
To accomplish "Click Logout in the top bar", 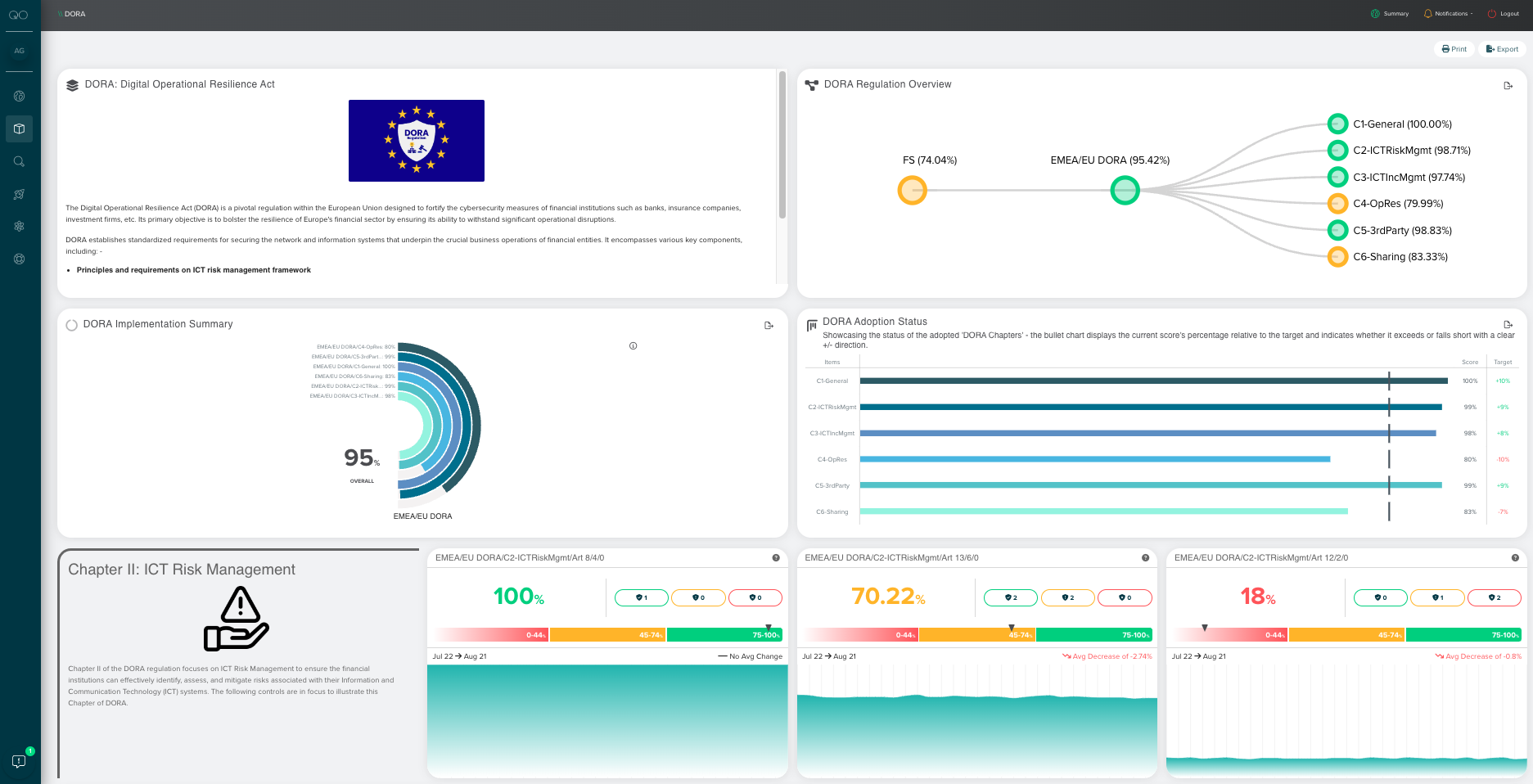I will coord(1503,14).
